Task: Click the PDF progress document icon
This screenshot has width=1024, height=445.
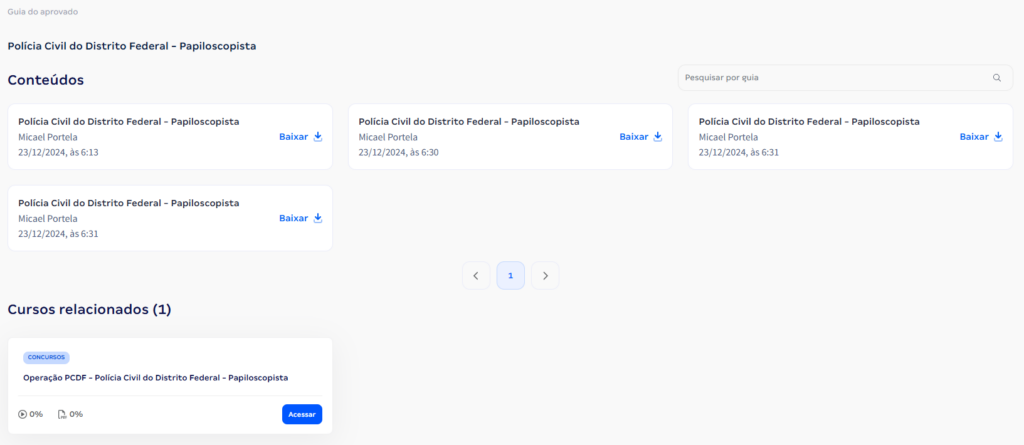Action: click(62, 414)
